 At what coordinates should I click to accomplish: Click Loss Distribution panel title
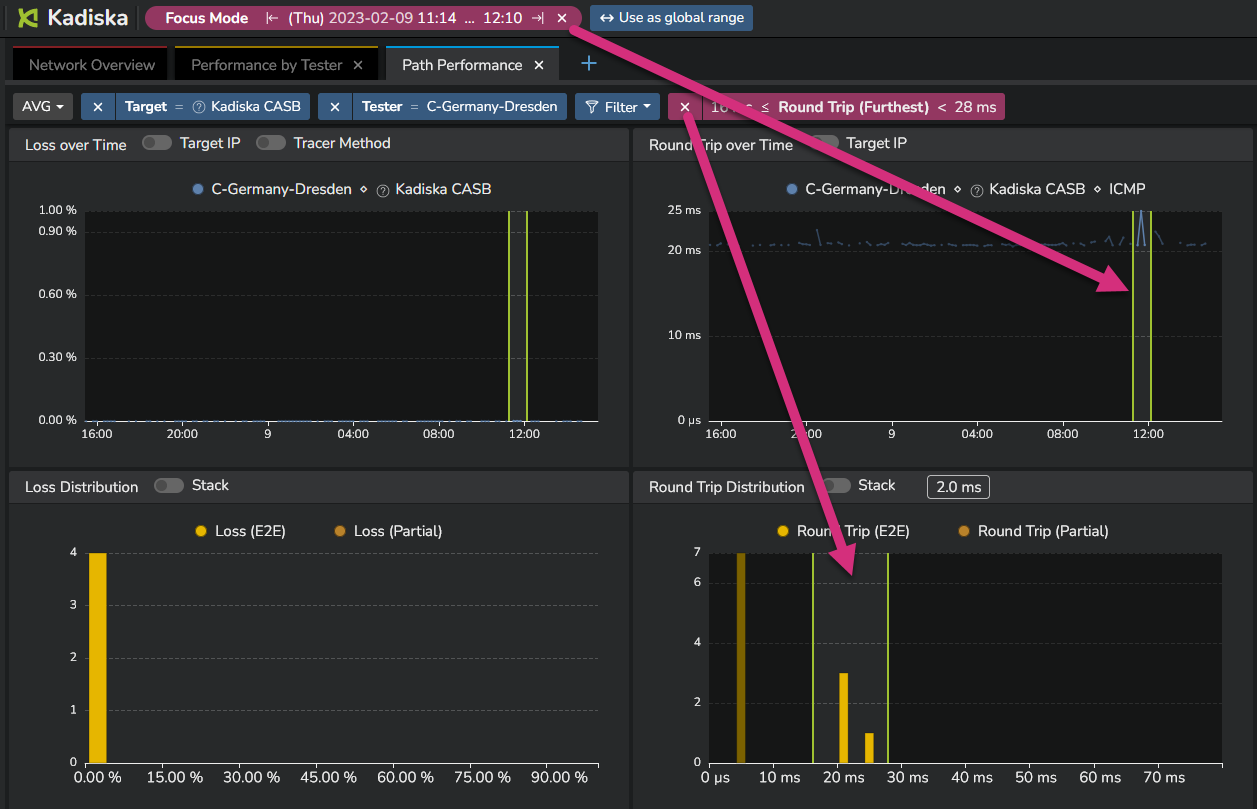pos(82,487)
